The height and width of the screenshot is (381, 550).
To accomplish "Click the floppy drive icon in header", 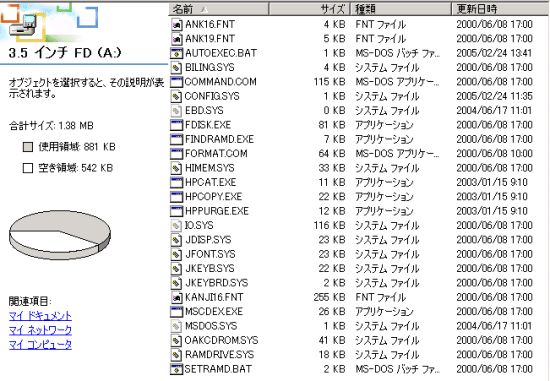I will point(22,26).
